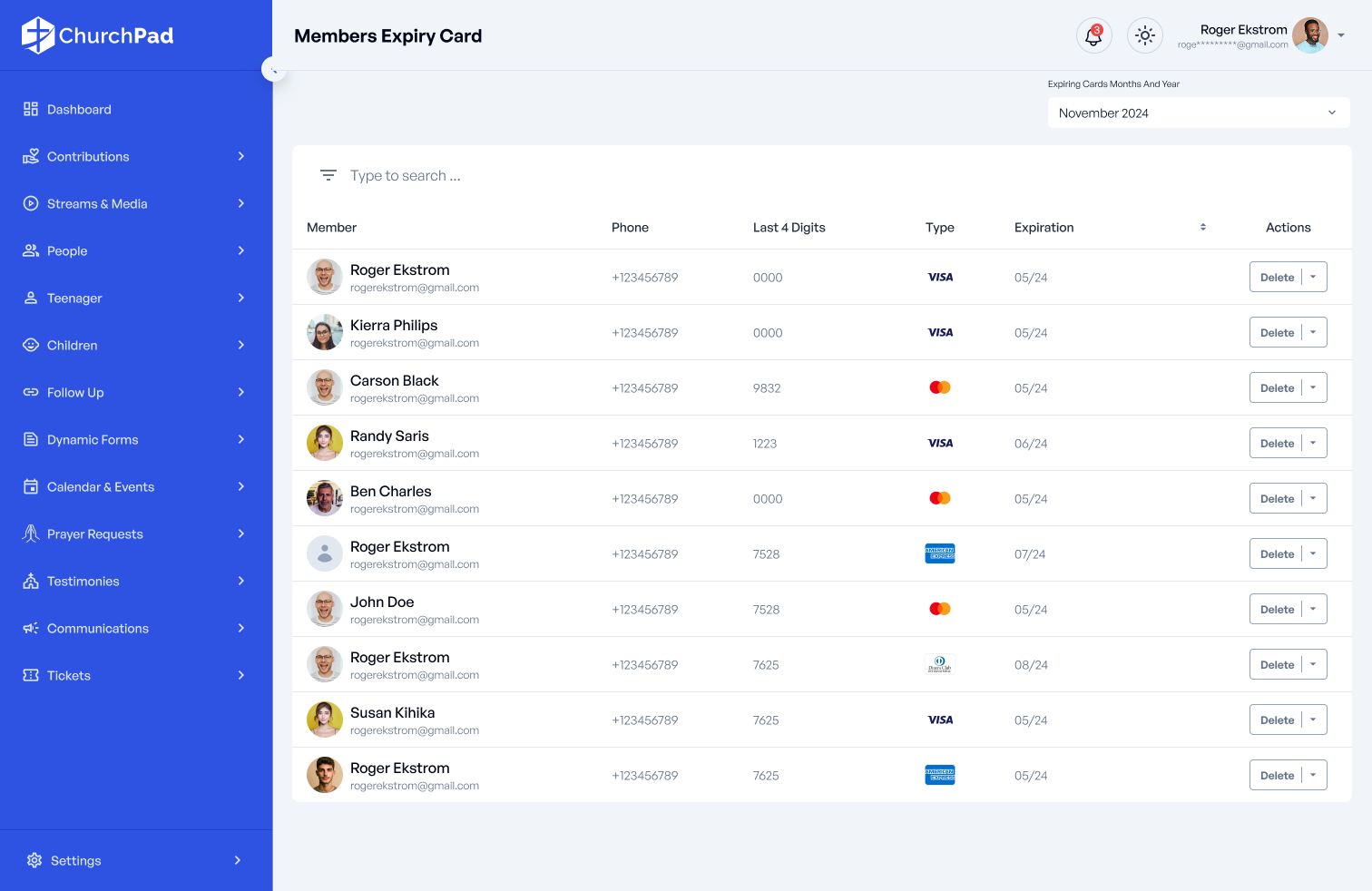Open Dashboard from the sidebar
This screenshot has height=891, width=1372.
pos(79,110)
